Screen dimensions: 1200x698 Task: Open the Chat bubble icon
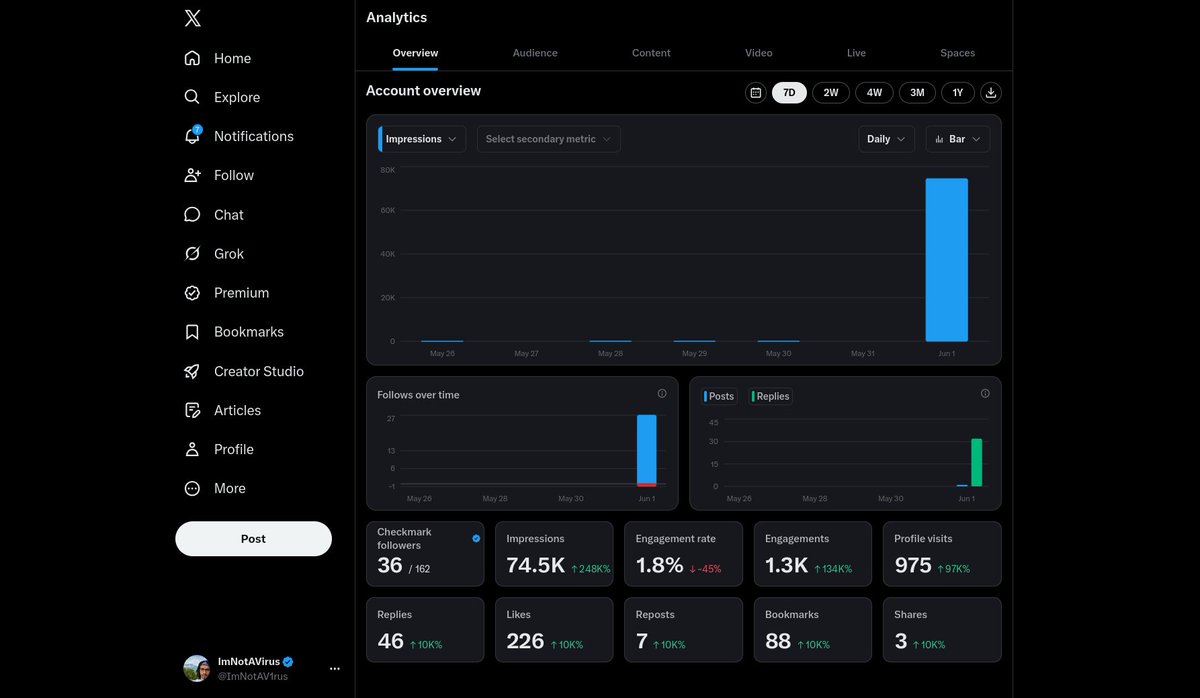click(192, 214)
